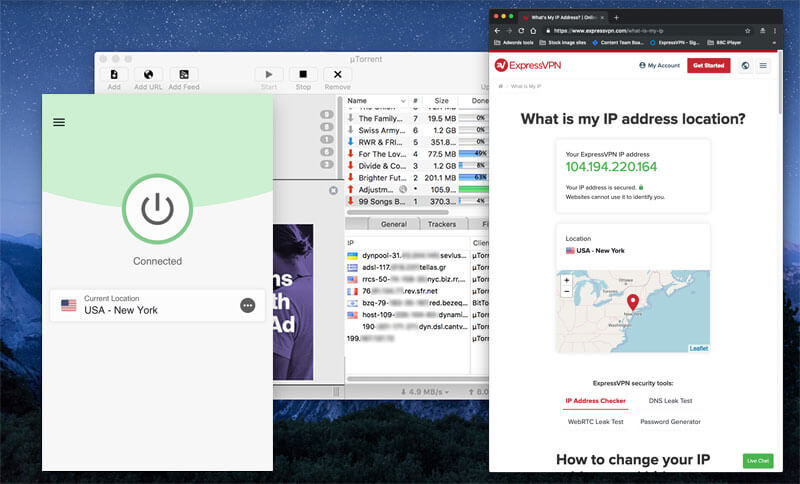Bookmark this page with the star icon
Image resolution: width=800 pixels, height=484 pixels.
point(747,31)
